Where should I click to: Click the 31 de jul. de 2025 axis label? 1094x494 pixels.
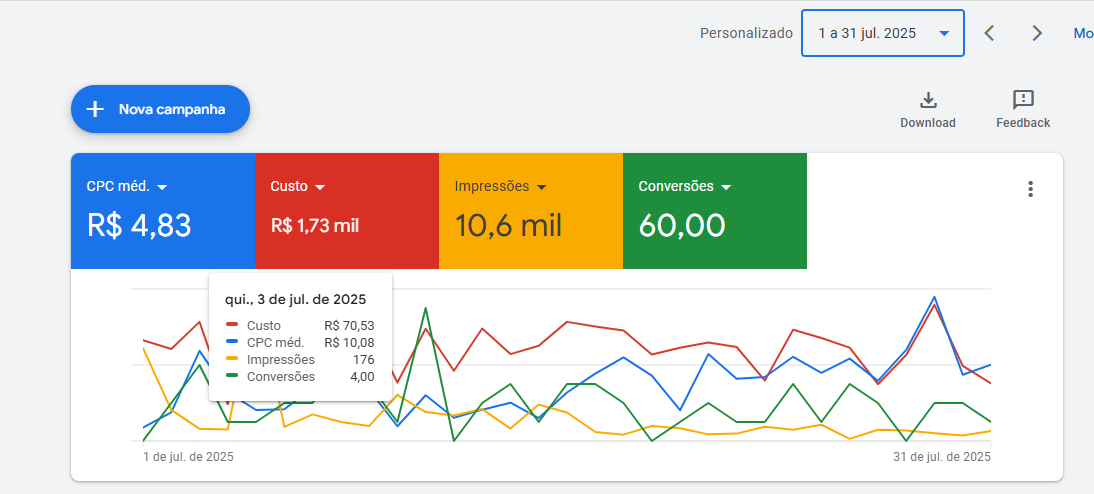point(941,457)
